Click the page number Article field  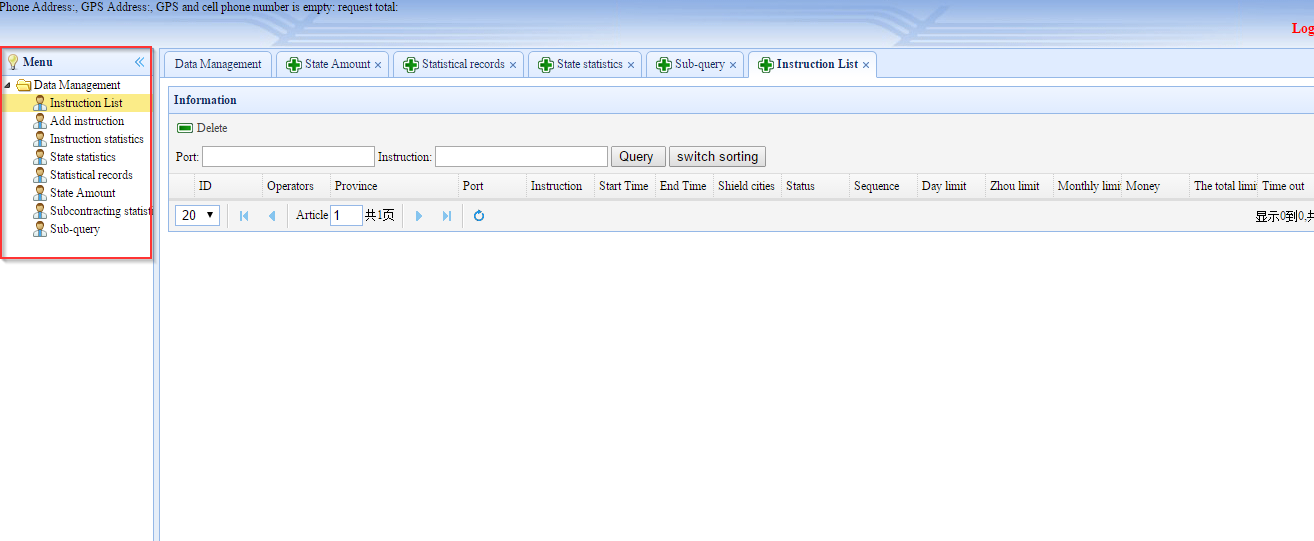(x=346, y=216)
